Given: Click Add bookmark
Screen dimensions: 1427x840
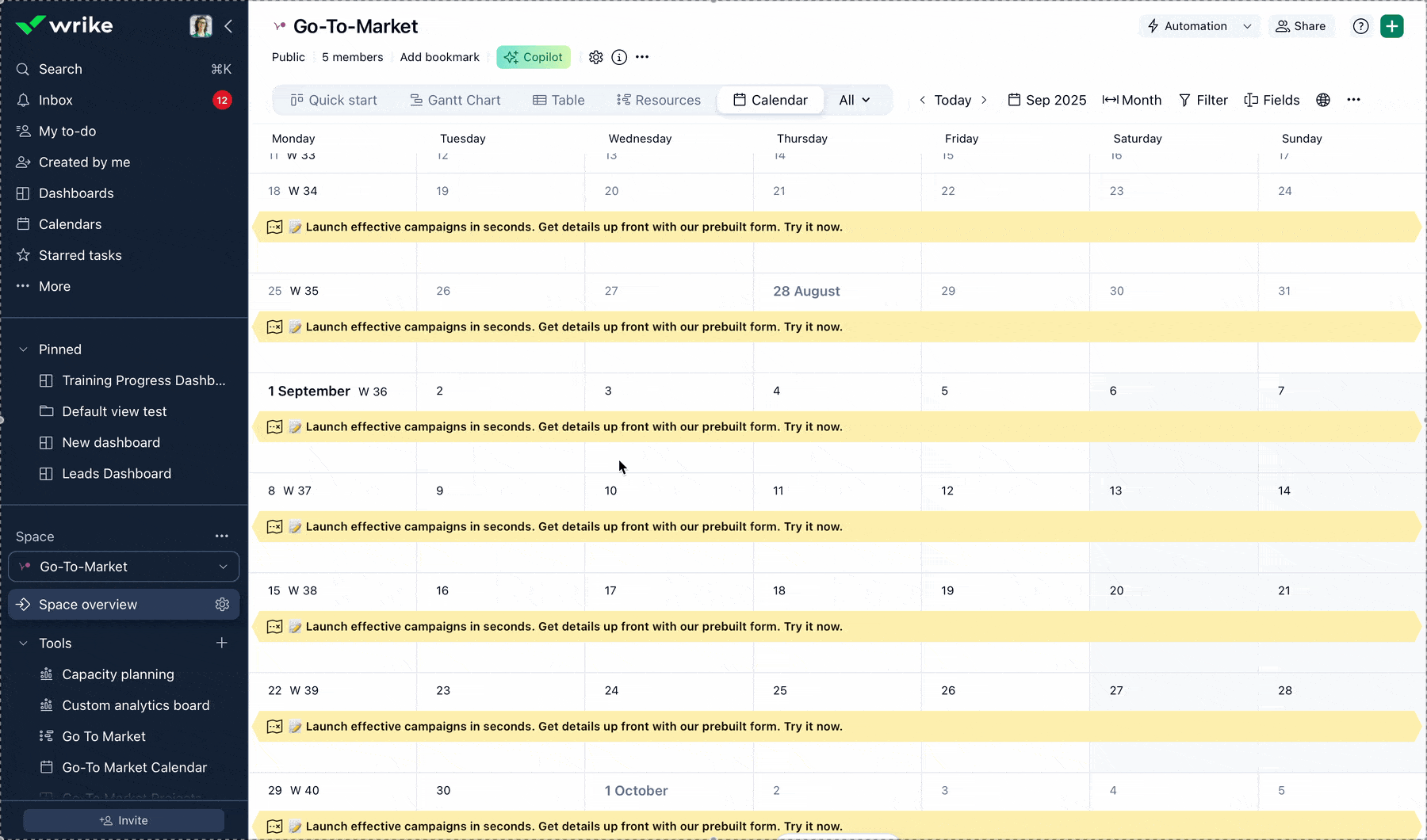Looking at the screenshot, I should pos(439,56).
